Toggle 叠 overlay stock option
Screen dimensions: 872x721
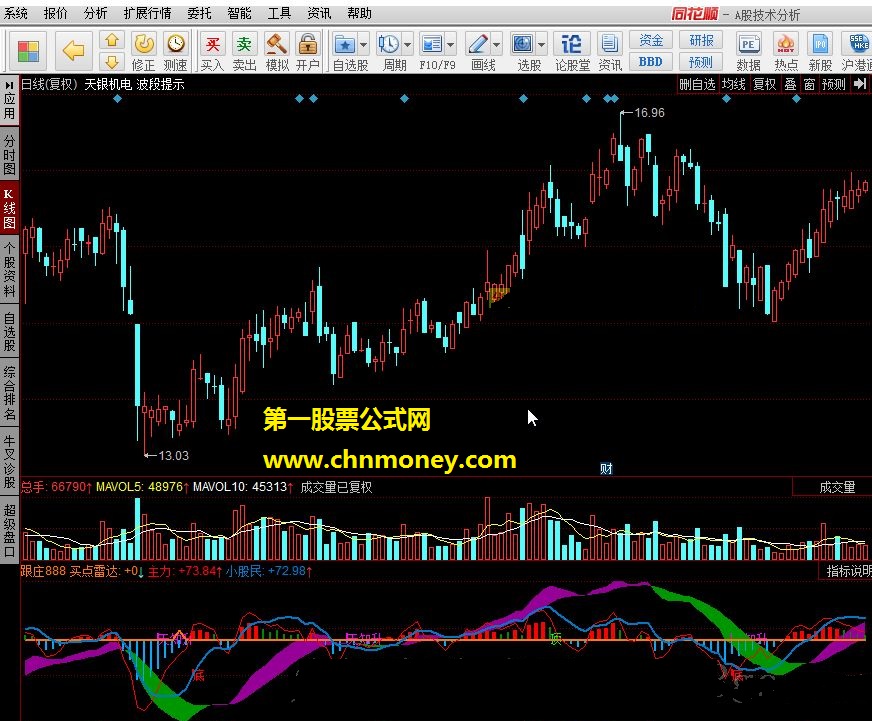pos(790,84)
